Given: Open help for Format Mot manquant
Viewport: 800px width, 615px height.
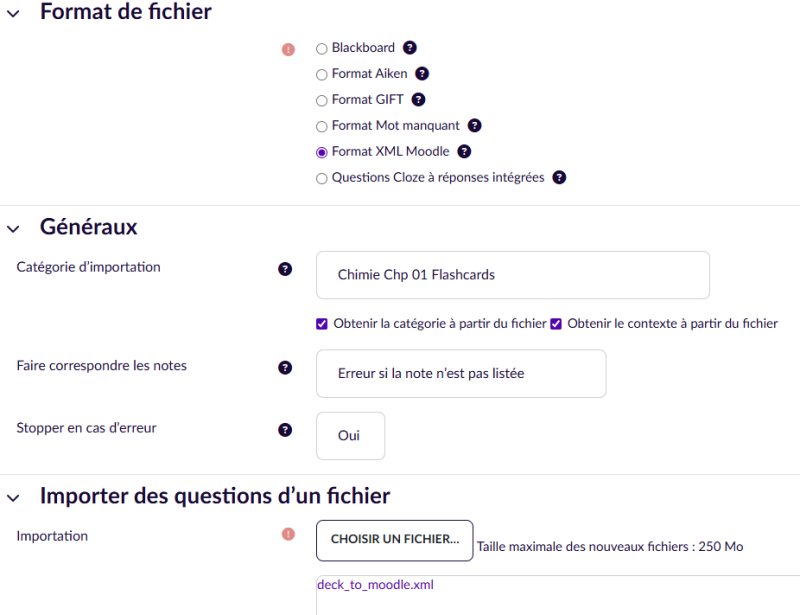Looking at the screenshot, I should (x=474, y=126).
